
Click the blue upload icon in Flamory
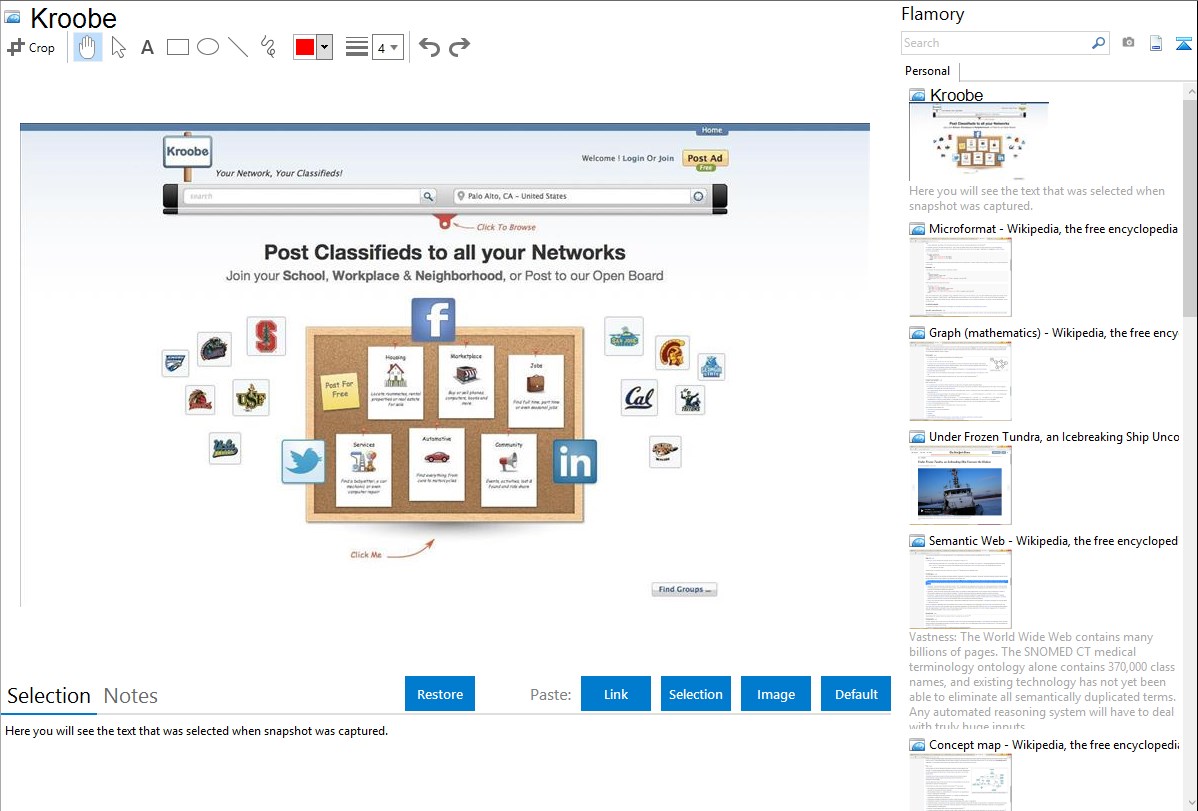tap(1183, 44)
